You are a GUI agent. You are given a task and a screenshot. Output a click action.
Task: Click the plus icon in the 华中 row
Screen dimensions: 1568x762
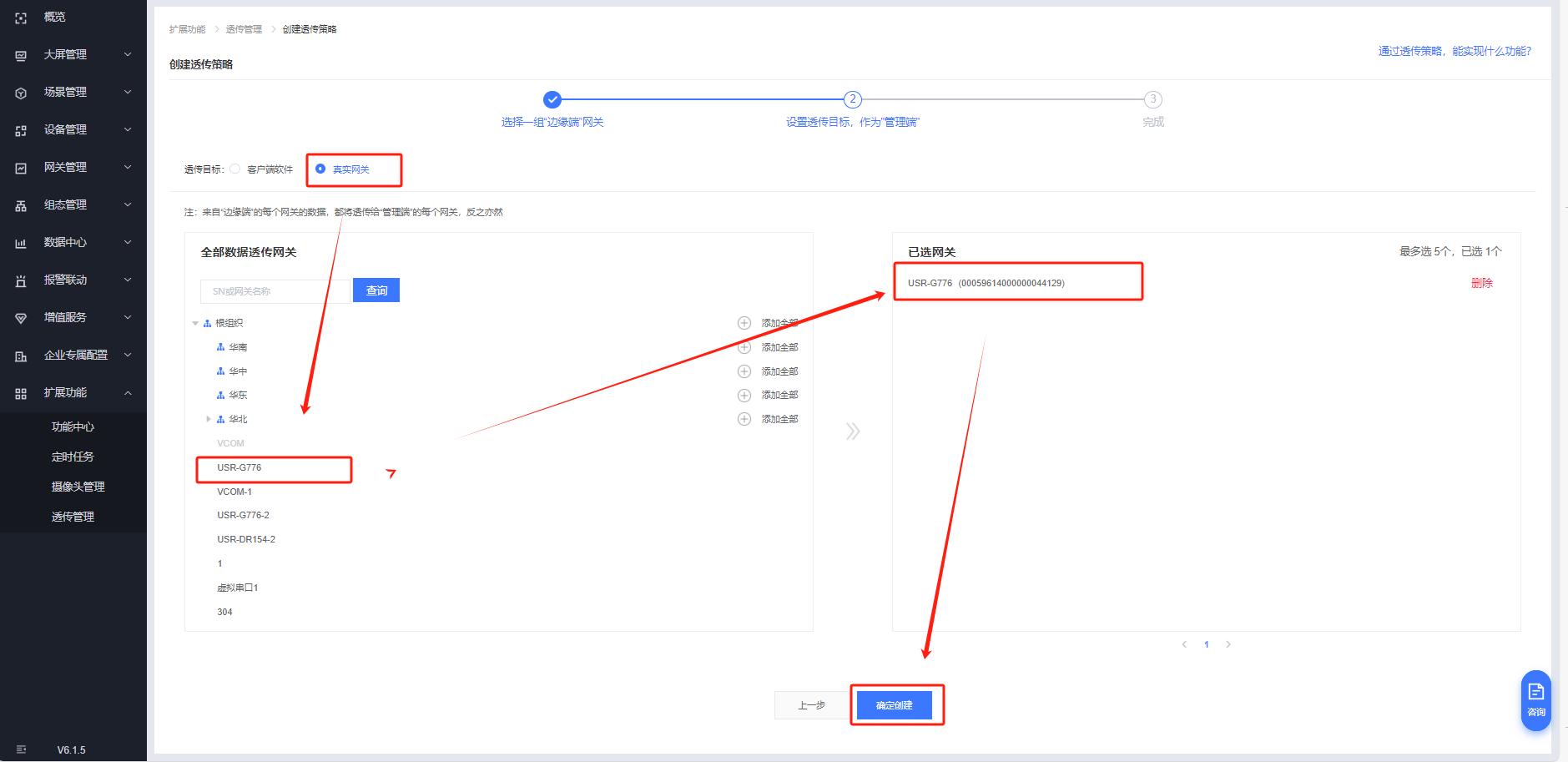744,371
